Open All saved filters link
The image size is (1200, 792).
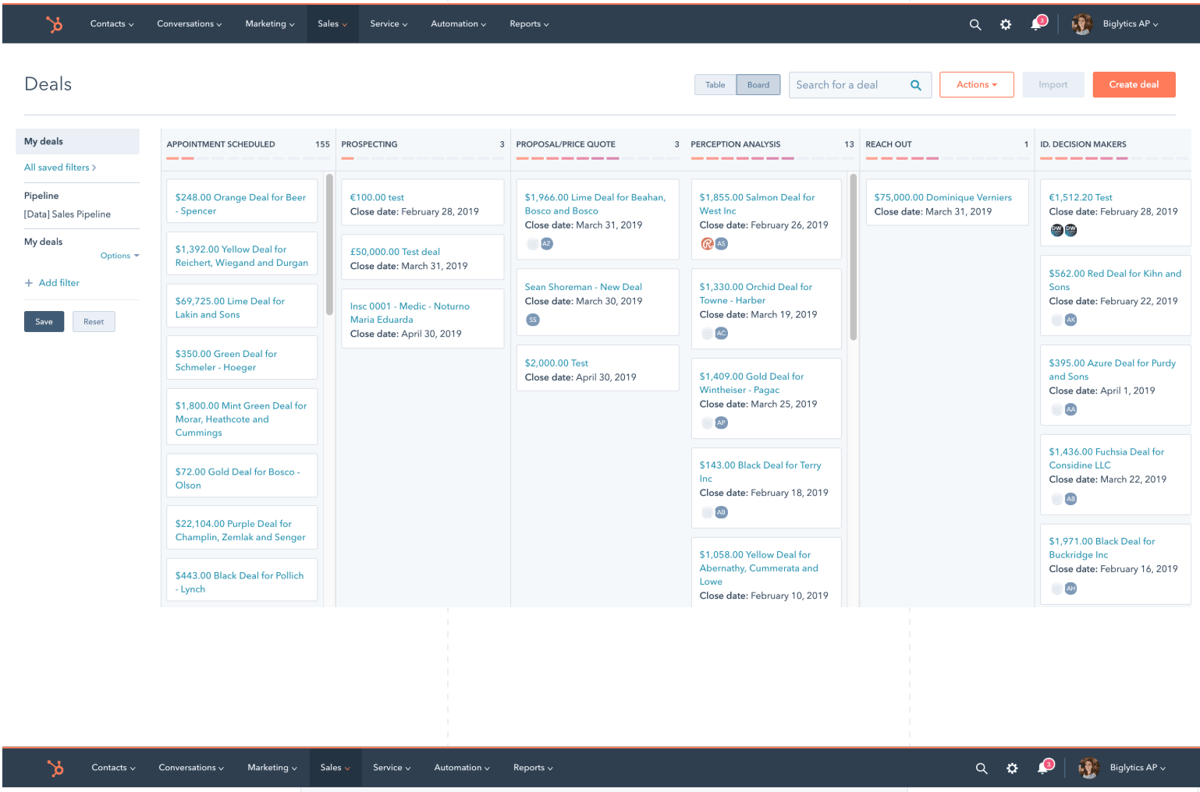tap(60, 168)
